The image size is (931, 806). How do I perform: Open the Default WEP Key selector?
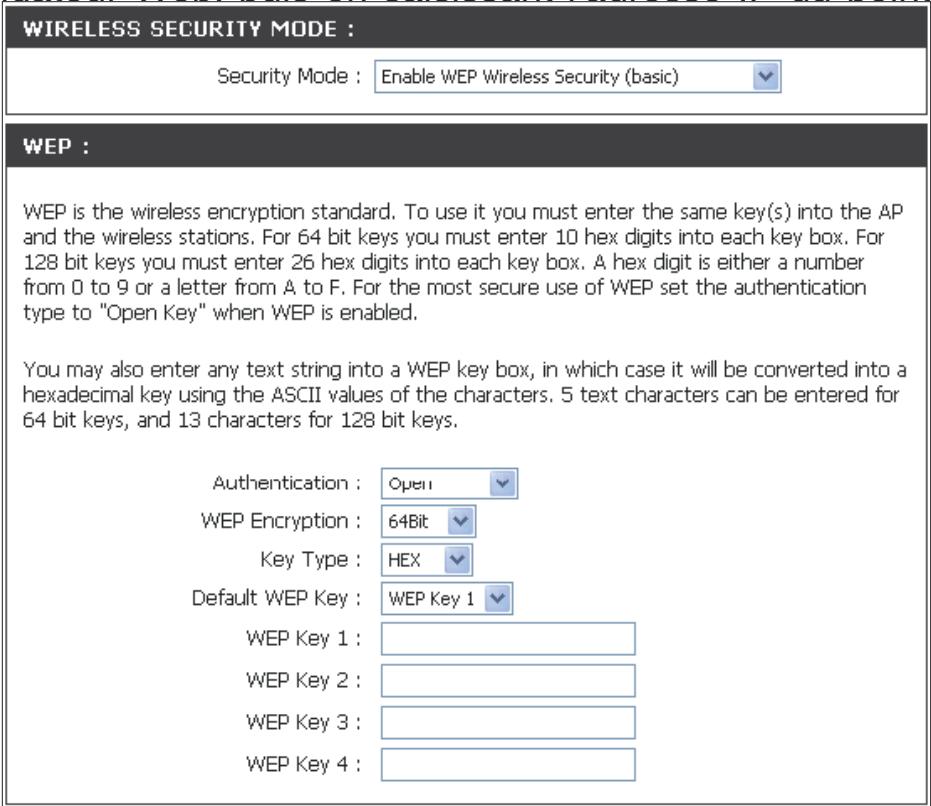click(446, 598)
